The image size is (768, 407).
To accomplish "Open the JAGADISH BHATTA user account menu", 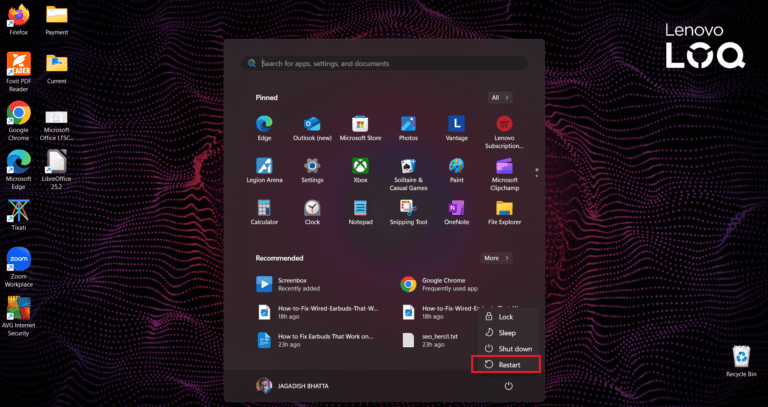I will click(x=292, y=386).
